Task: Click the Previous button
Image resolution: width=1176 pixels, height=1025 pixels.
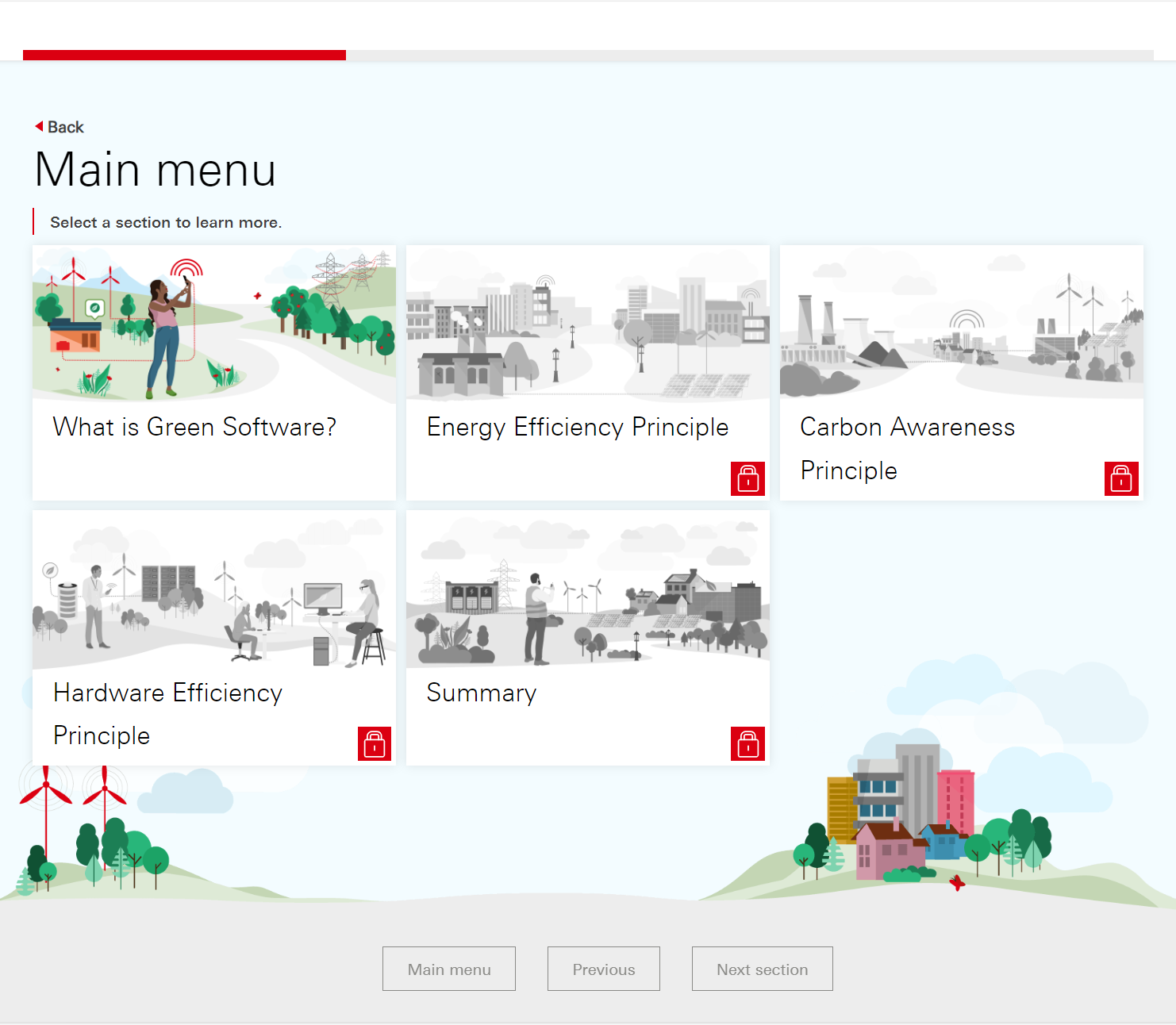Action: pos(603,969)
